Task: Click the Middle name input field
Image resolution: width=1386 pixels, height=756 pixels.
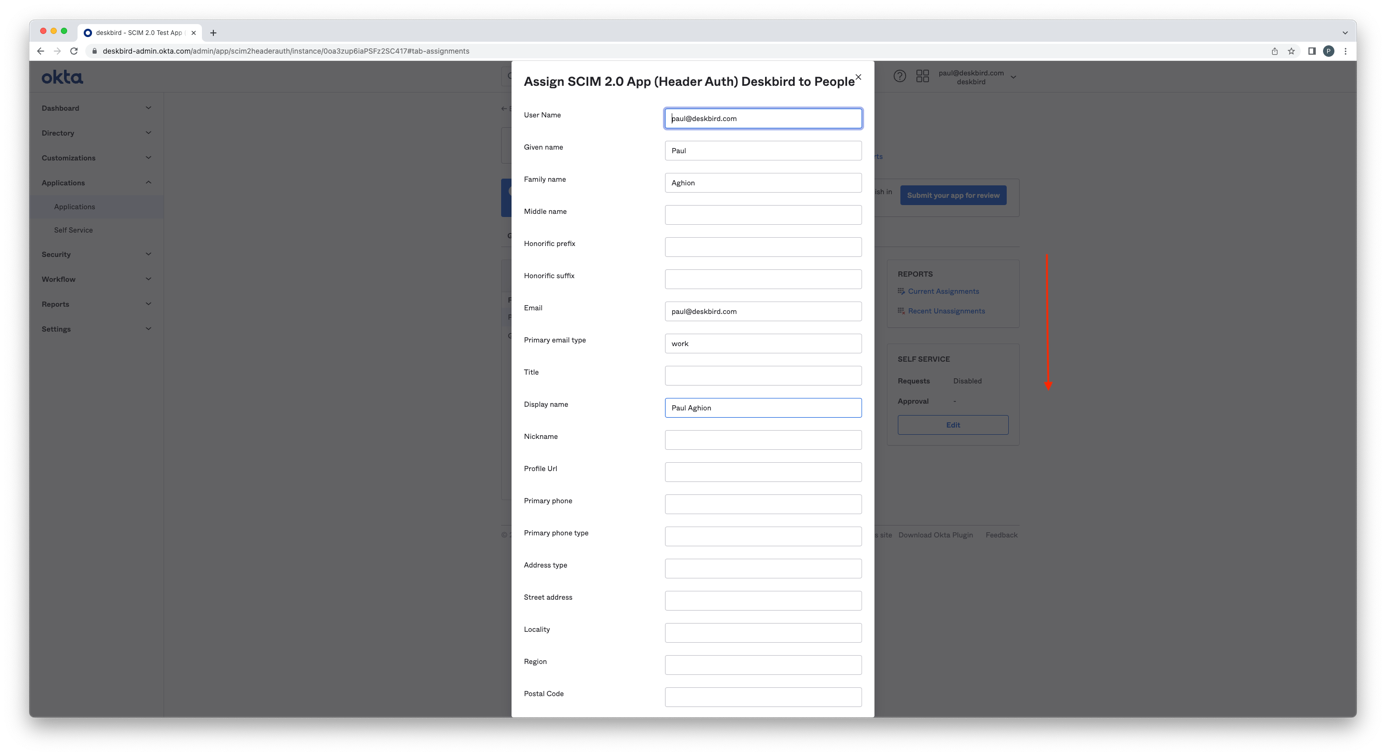Action: click(763, 215)
